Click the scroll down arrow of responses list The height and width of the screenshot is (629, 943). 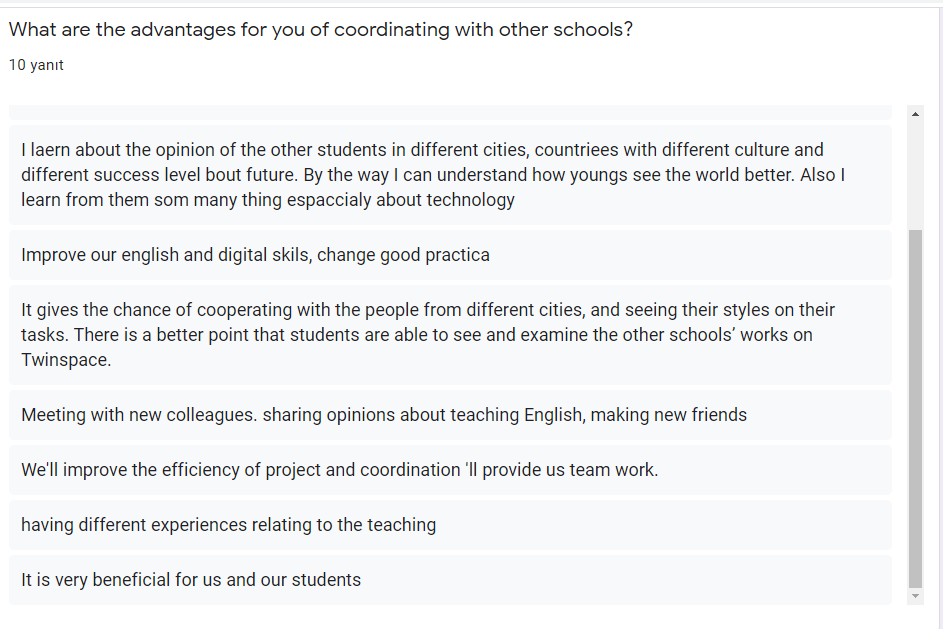click(x=916, y=596)
